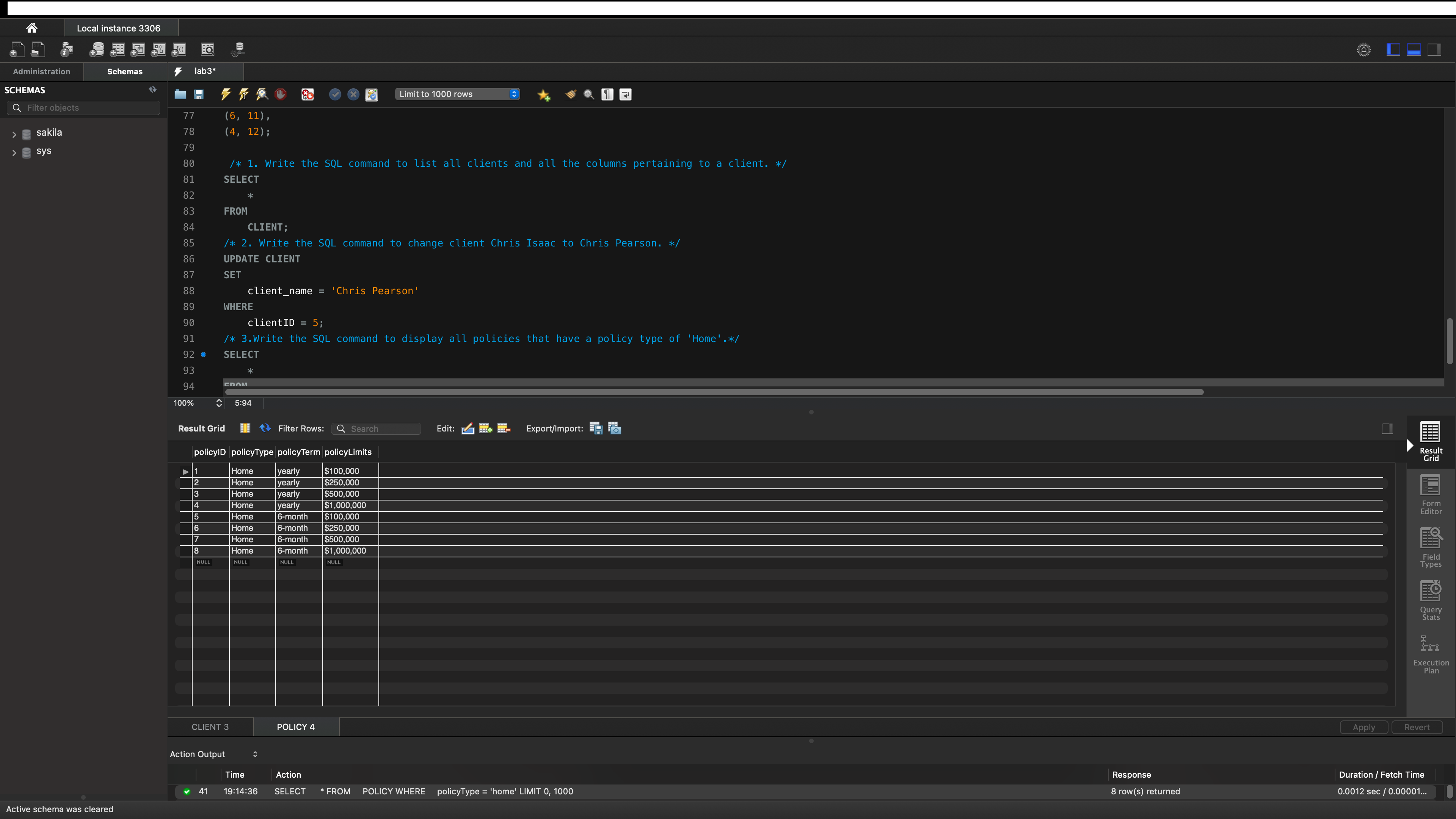Apply pending changes to the result grid
This screenshot has height=819, width=1456.
(x=1363, y=727)
